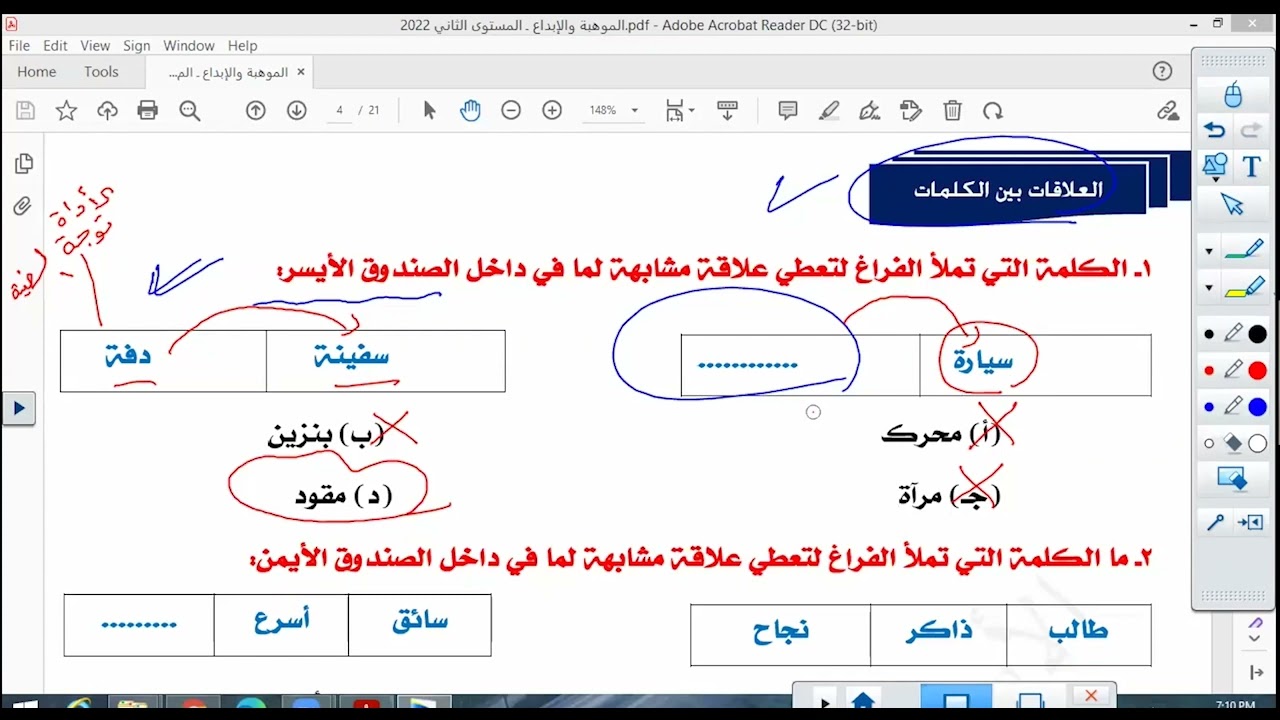Zoom out with the minus button
The width and height of the screenshot is (1280, 720).
[511, 111]
